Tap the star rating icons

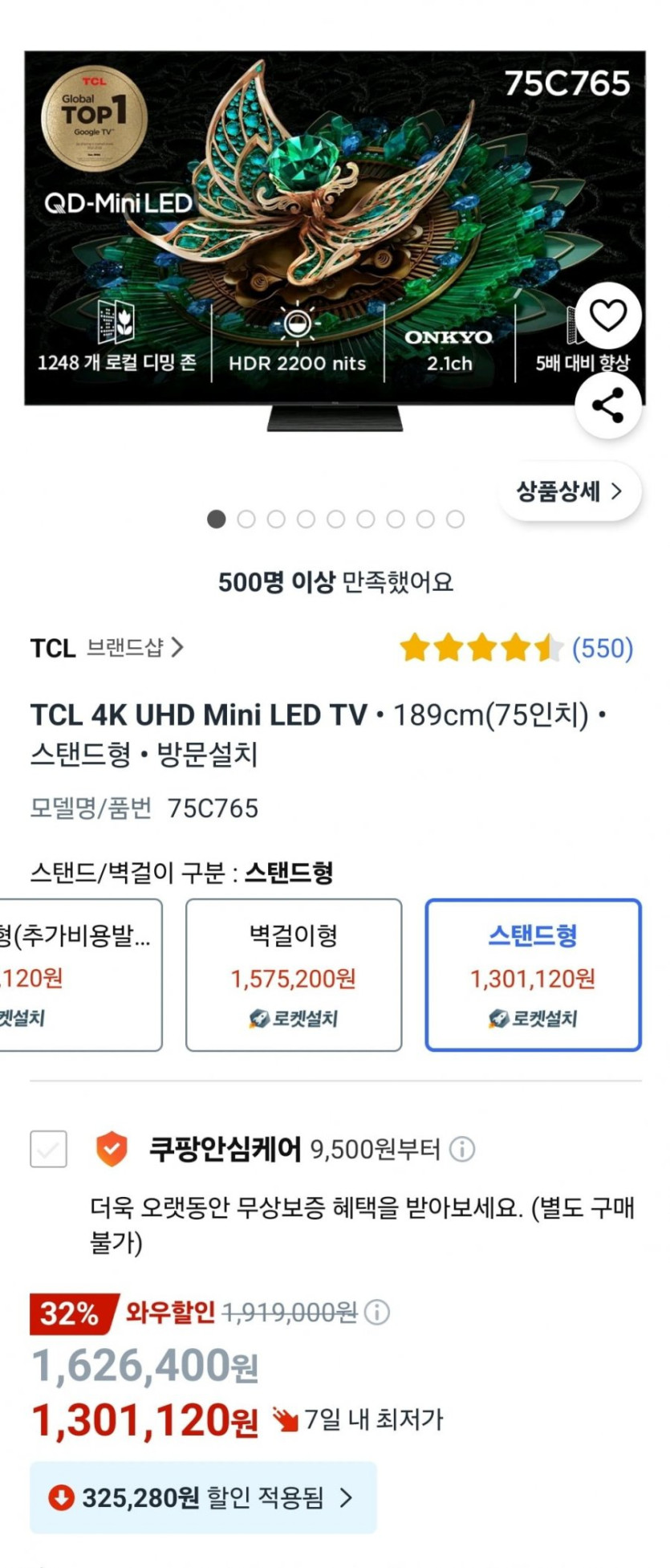[481, 648]
